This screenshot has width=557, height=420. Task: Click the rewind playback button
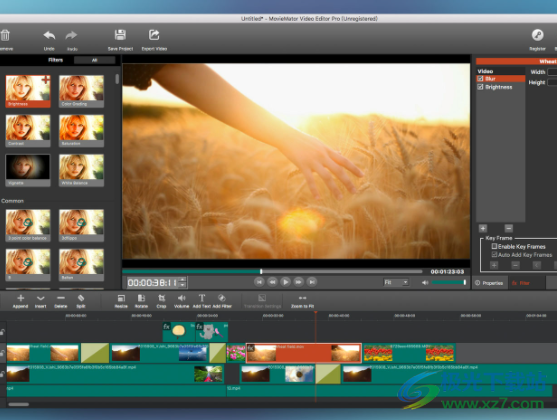point(272,282)
